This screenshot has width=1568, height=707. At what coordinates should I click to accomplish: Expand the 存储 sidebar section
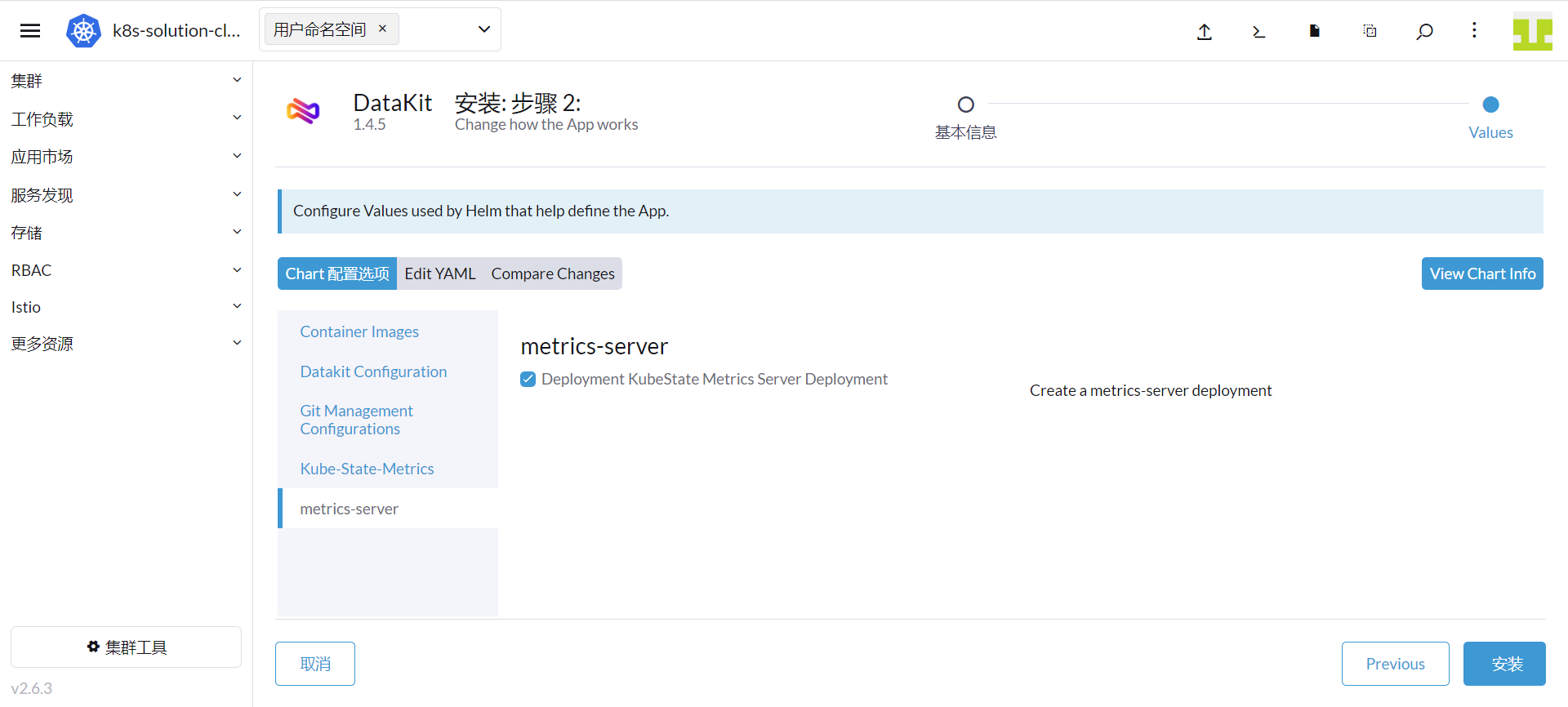126,233
